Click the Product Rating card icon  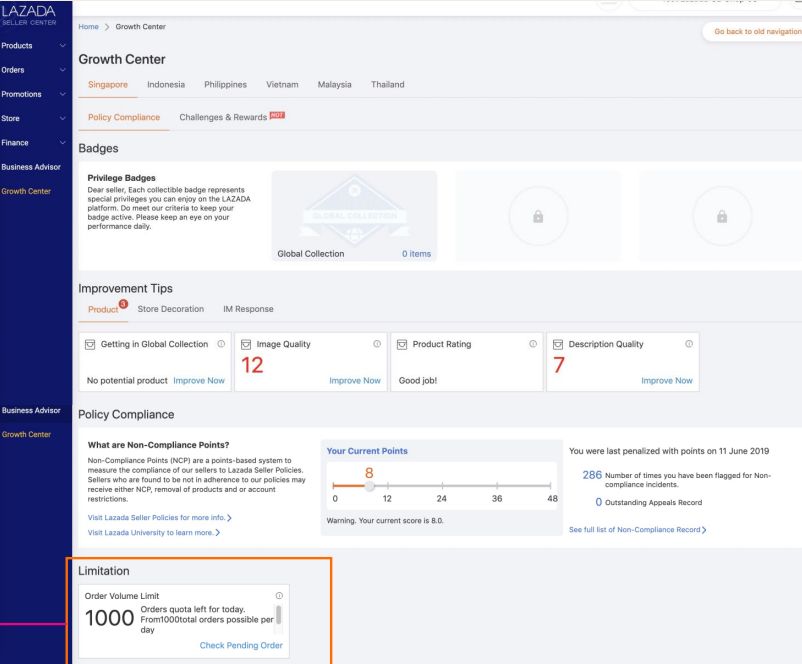402,344
